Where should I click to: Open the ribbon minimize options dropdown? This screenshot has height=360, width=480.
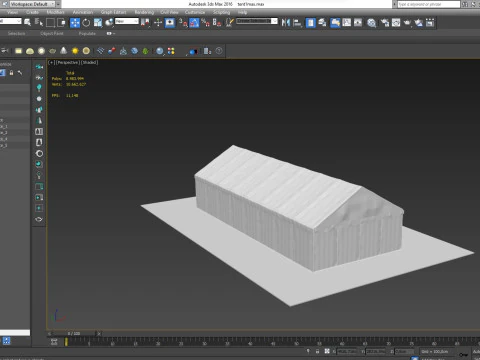point(111,33)
